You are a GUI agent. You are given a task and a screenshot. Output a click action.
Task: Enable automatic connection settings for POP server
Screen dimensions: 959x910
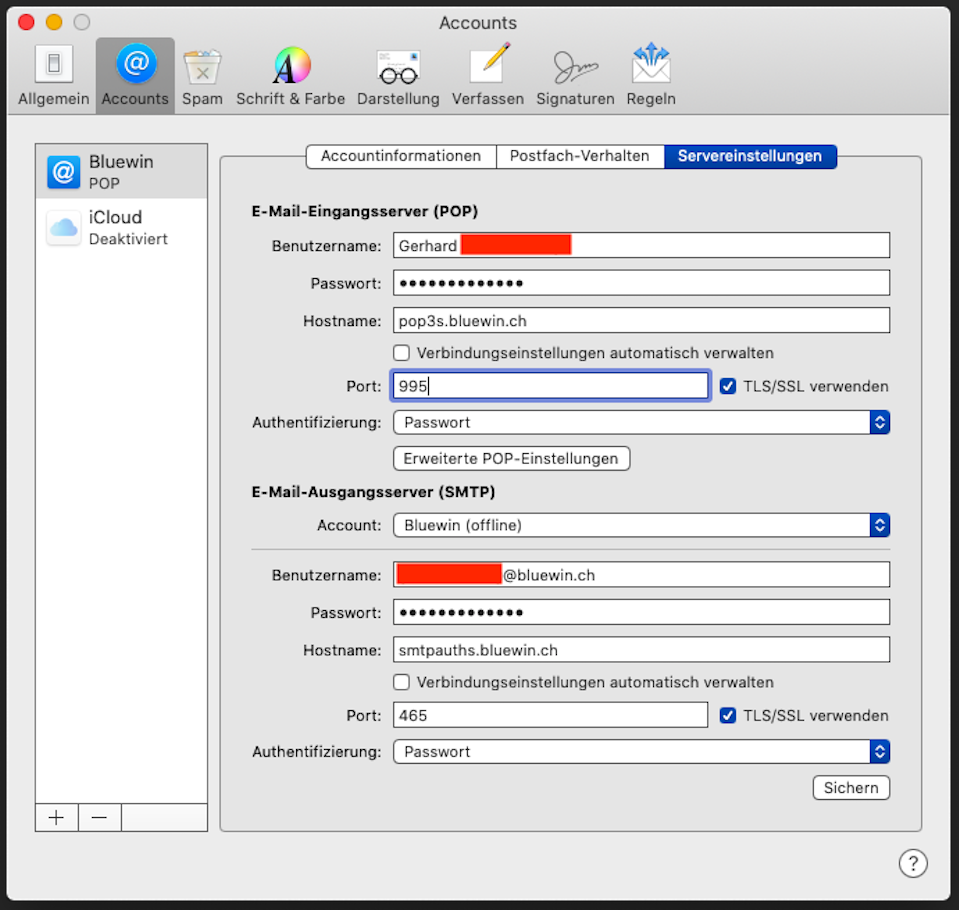[402, 353]
